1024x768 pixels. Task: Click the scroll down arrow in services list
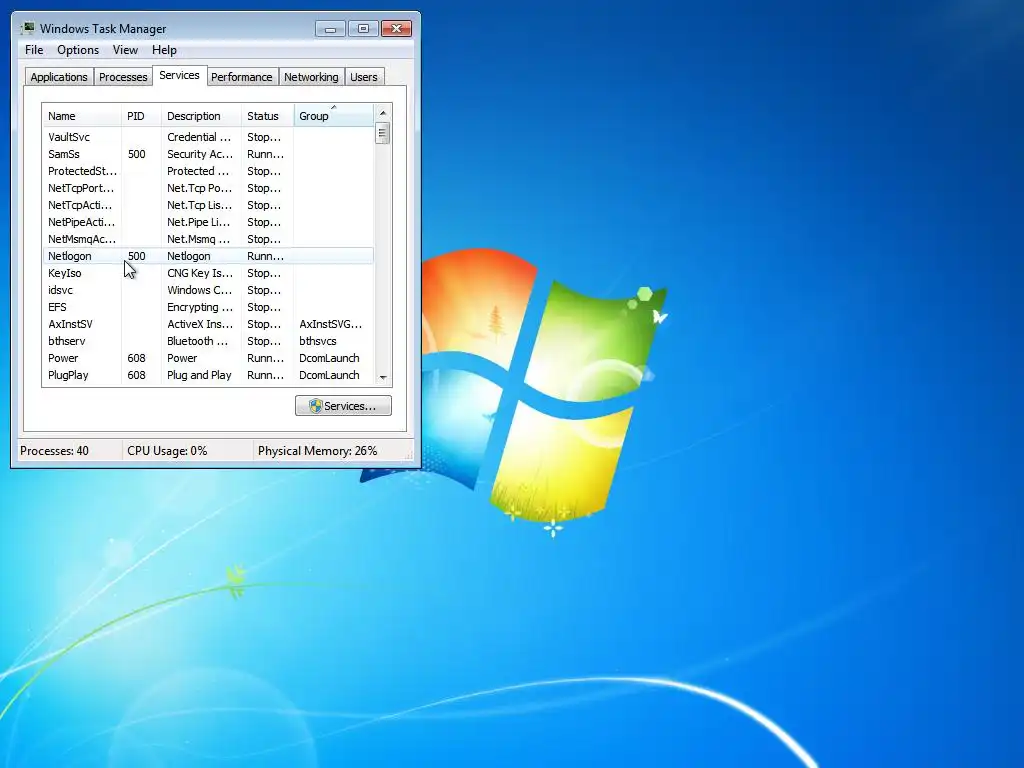383,377
